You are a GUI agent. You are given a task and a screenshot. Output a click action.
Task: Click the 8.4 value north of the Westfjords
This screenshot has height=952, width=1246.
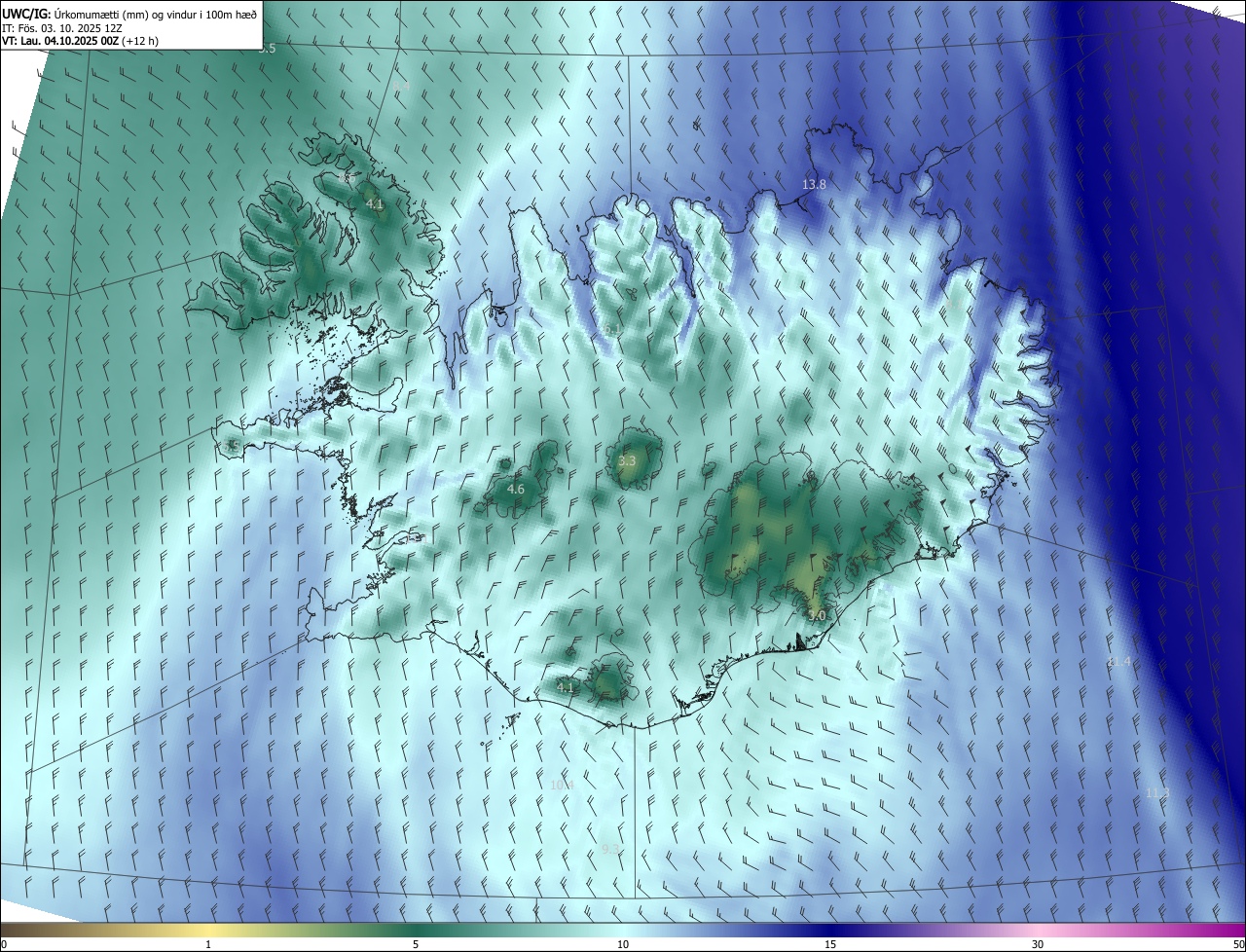(401, 89)
